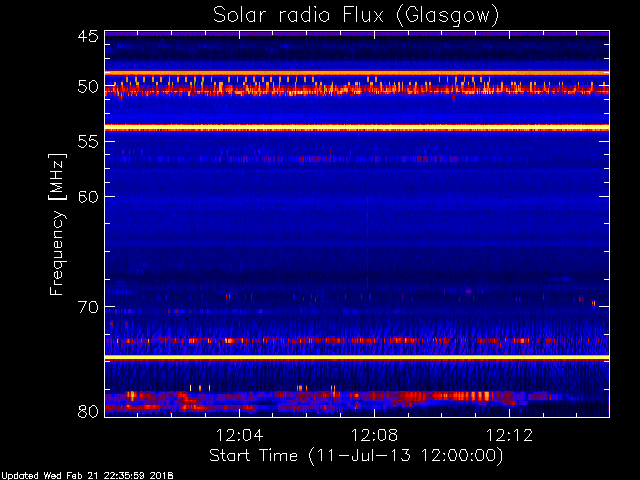The height and width of the screenshot is (480, 640).
Task: Click the 'Frequency [MHz]' axis label
Action: 57,224
